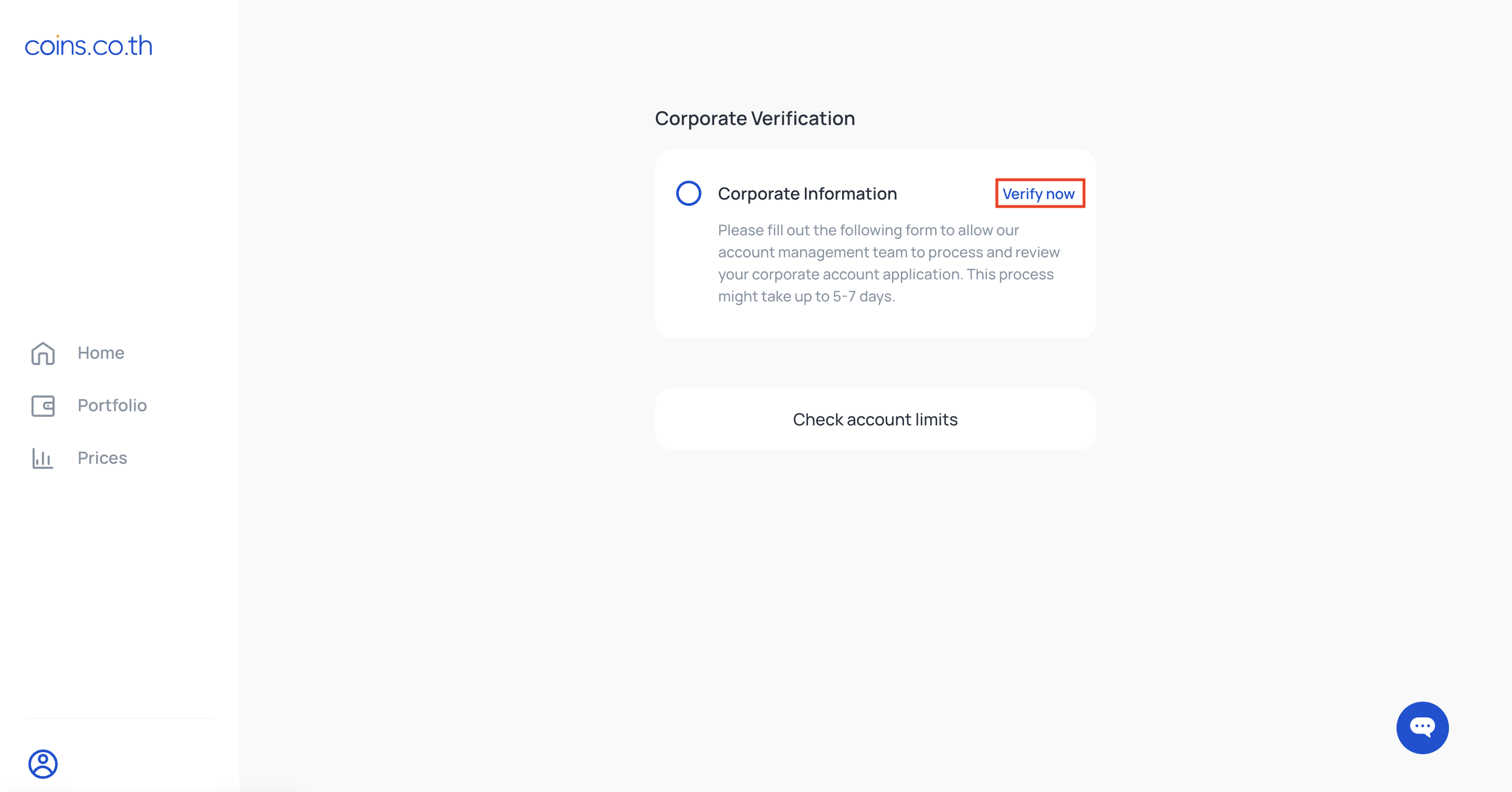
Task: Navigate to the Portfolio menu label
Action: point(112,405)
